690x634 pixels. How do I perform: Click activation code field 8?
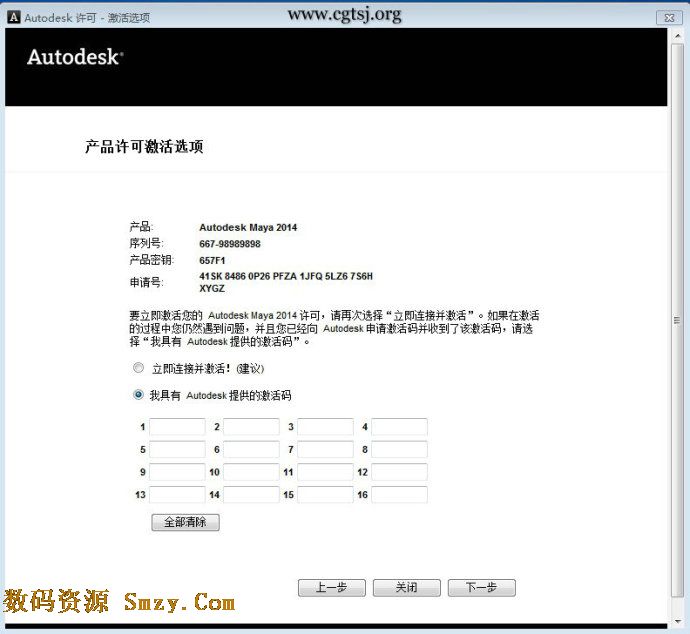[x=399, y=449]
